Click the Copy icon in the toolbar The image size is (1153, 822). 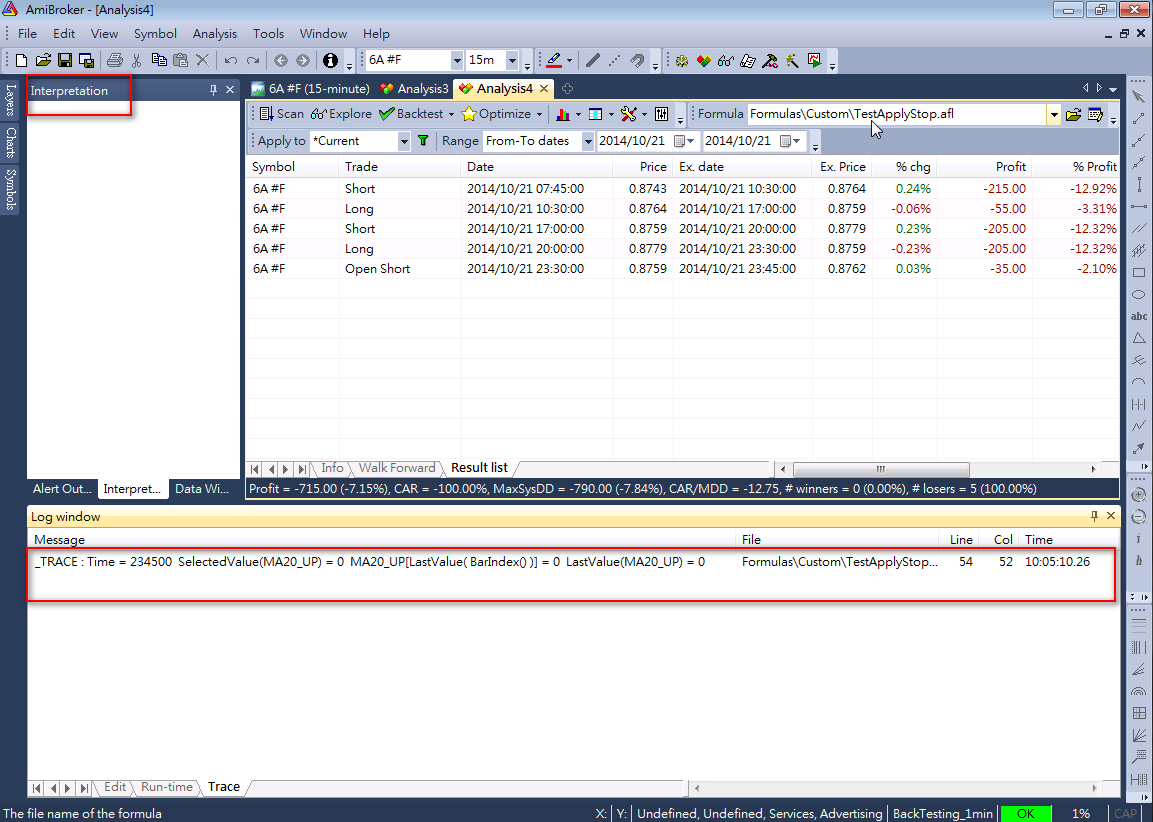pos(159,60)
